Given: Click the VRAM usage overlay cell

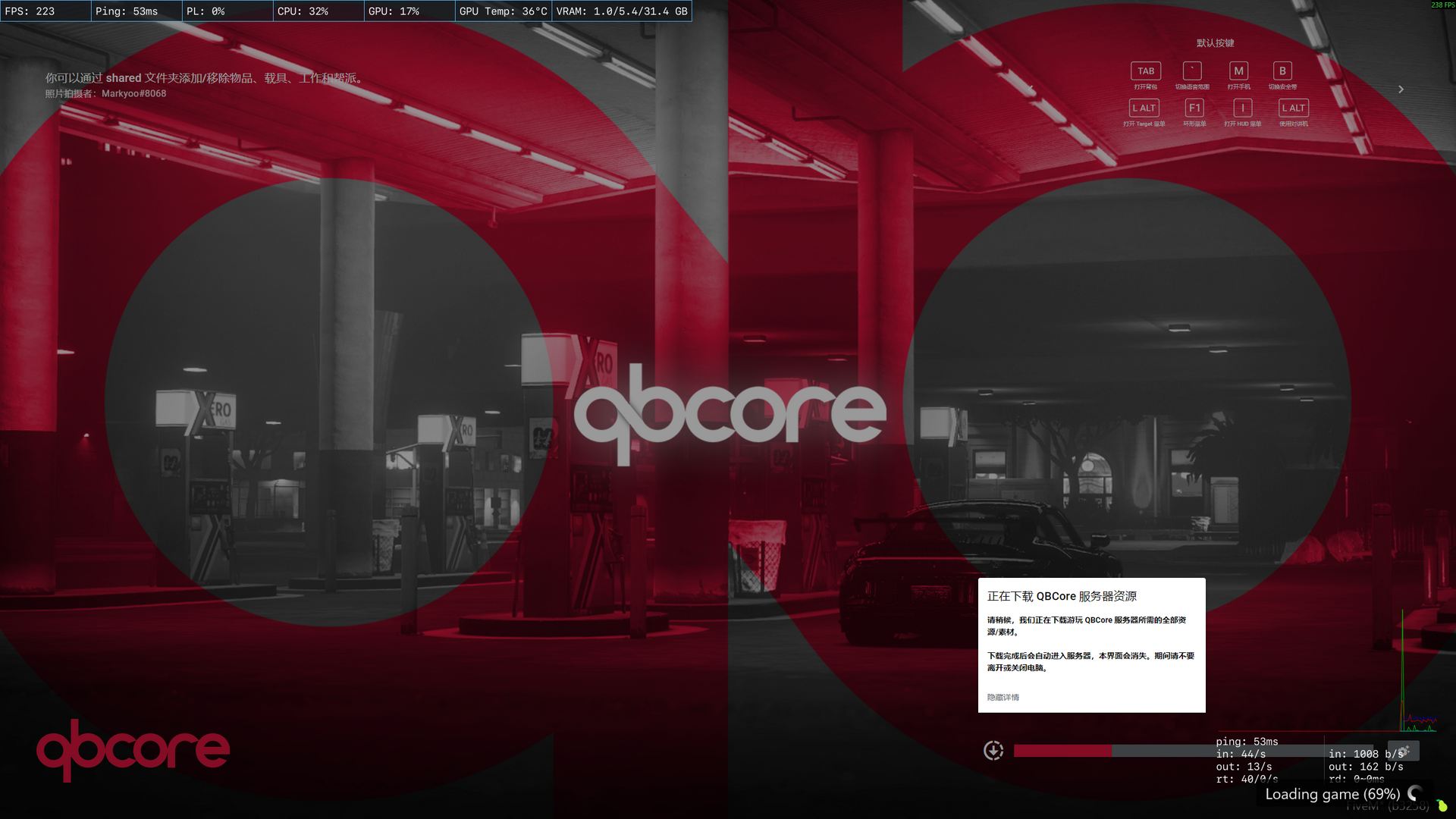Looking at the screenshot, I should click(622, 11).
